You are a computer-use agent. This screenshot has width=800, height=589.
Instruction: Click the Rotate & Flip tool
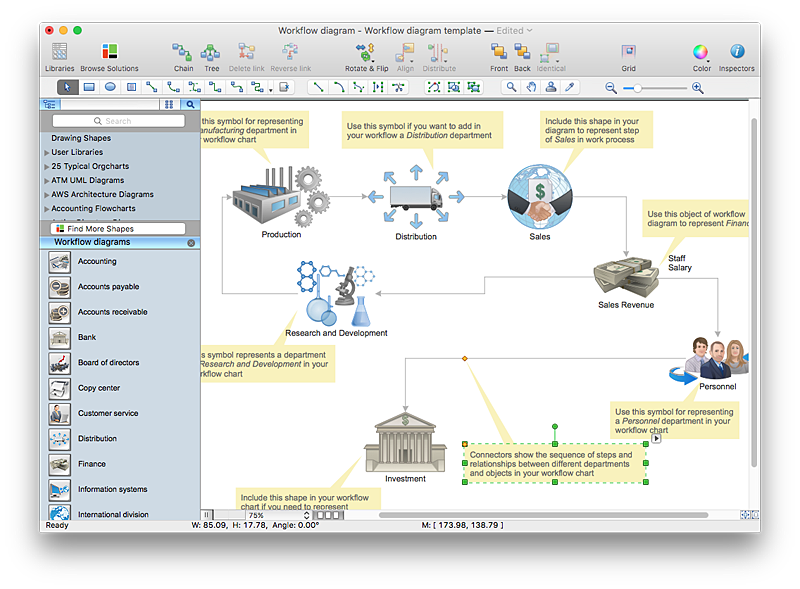click(365, 53)
